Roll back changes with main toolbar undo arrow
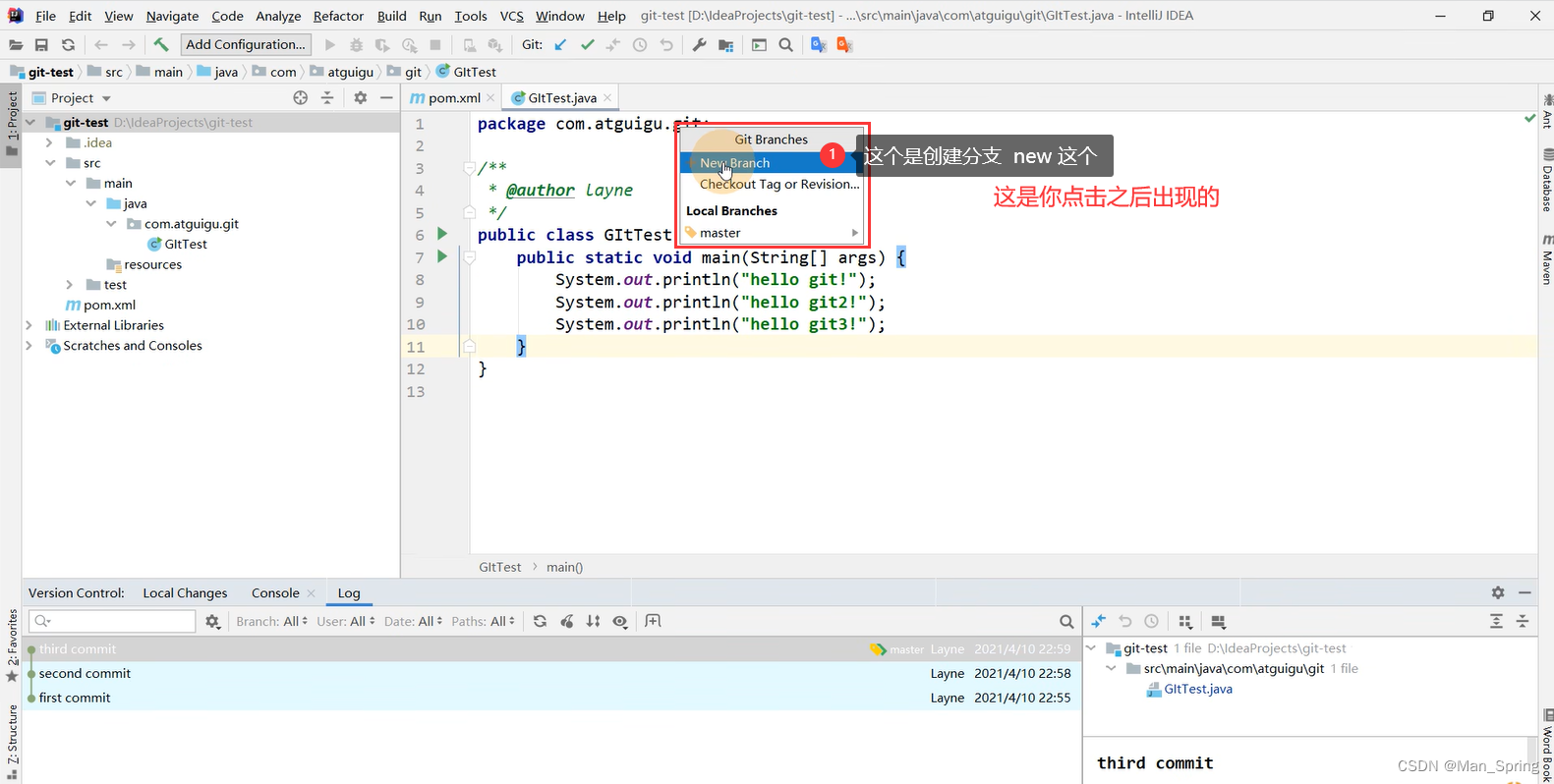The height and width of the screenshot is (784, 1554). 666,45
